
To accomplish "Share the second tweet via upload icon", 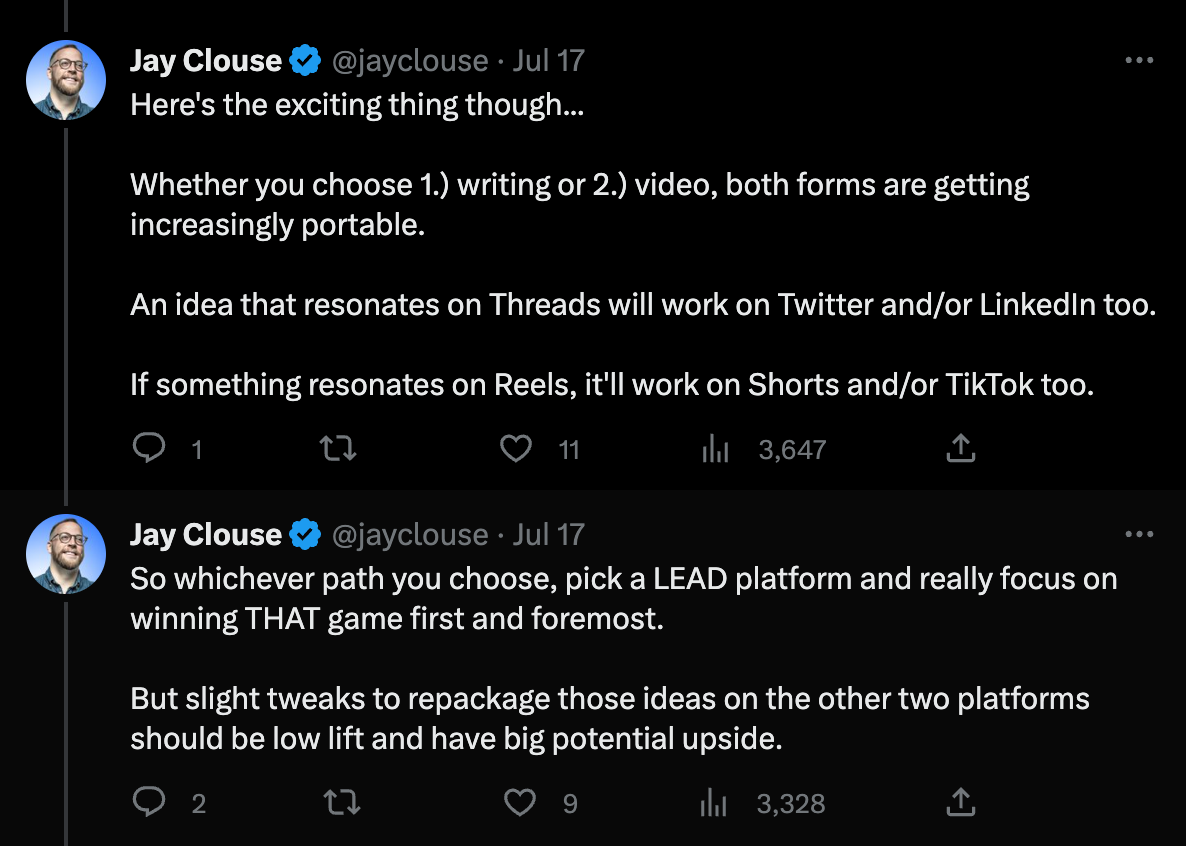I will coord(961,802).
